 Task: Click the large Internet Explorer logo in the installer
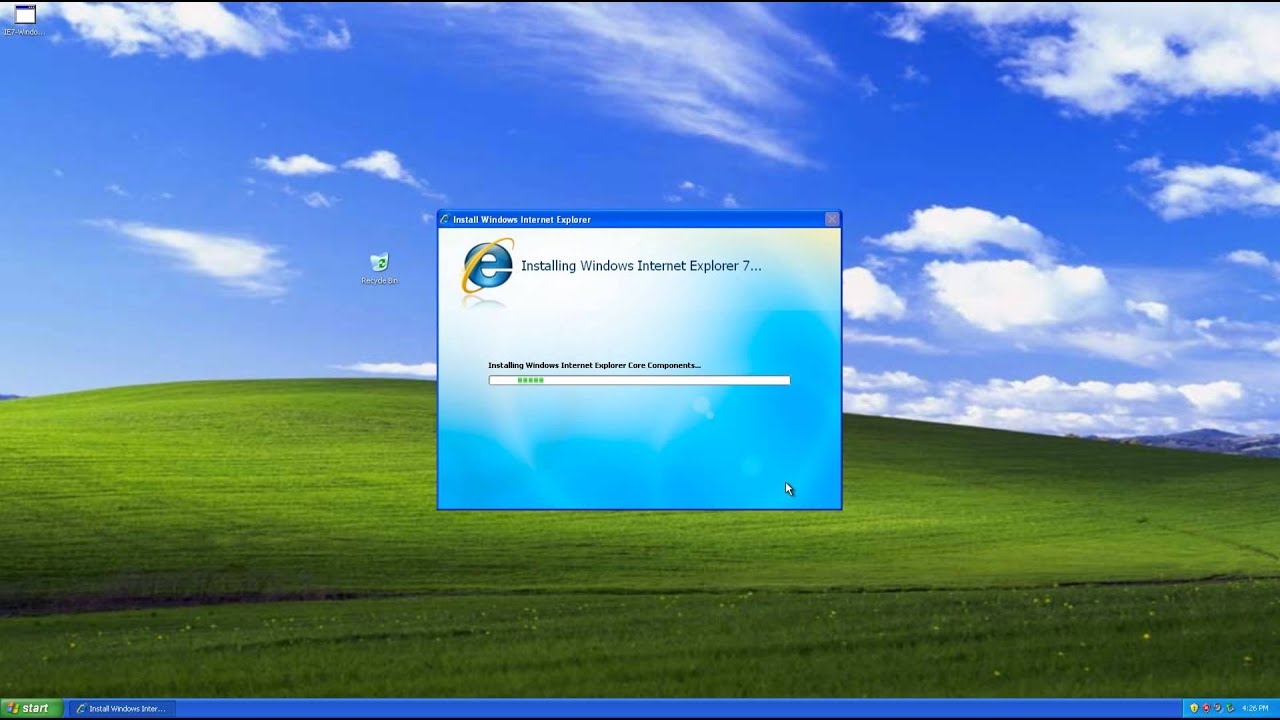click(x=488, y=266)
